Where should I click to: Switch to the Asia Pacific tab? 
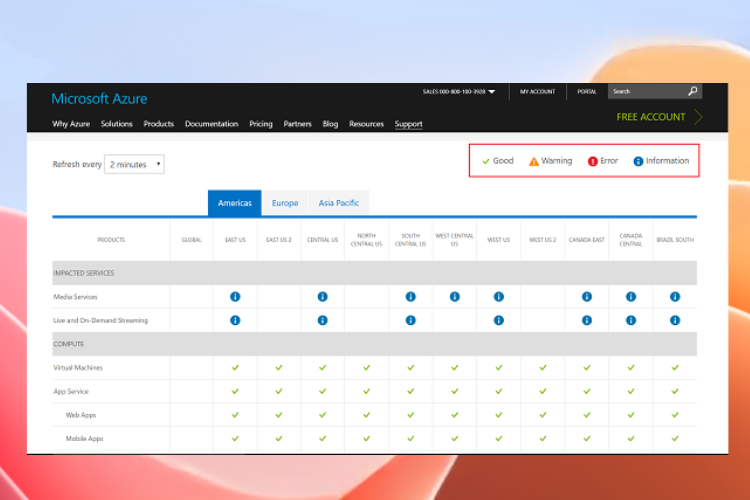[339, 203]
